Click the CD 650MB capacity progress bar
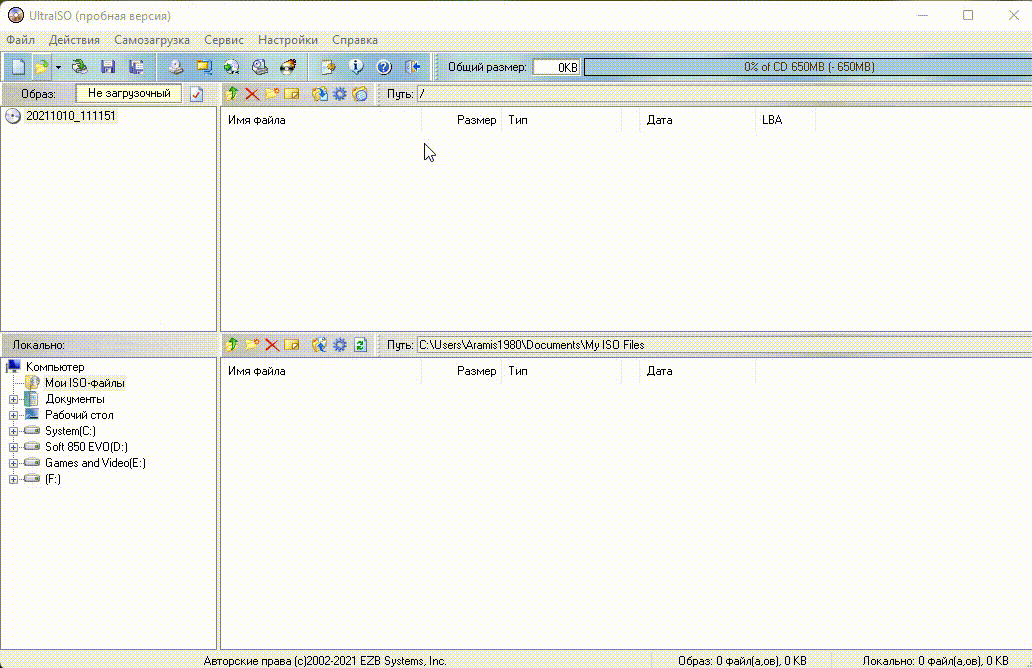The width and height of the screenshot is (1032, 668). pyautogui.click(x=808, y=67)
